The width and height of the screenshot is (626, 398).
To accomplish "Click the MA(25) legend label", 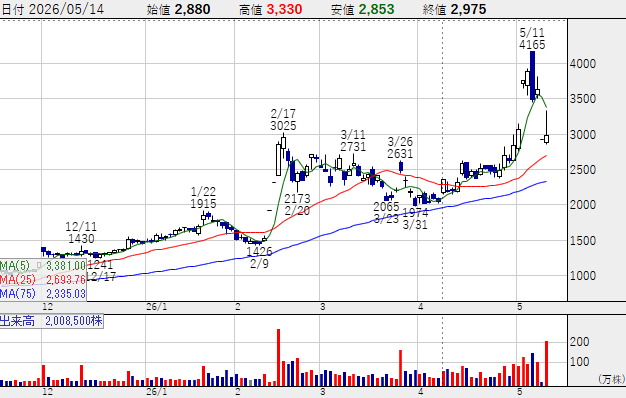I will pos(18,279).
